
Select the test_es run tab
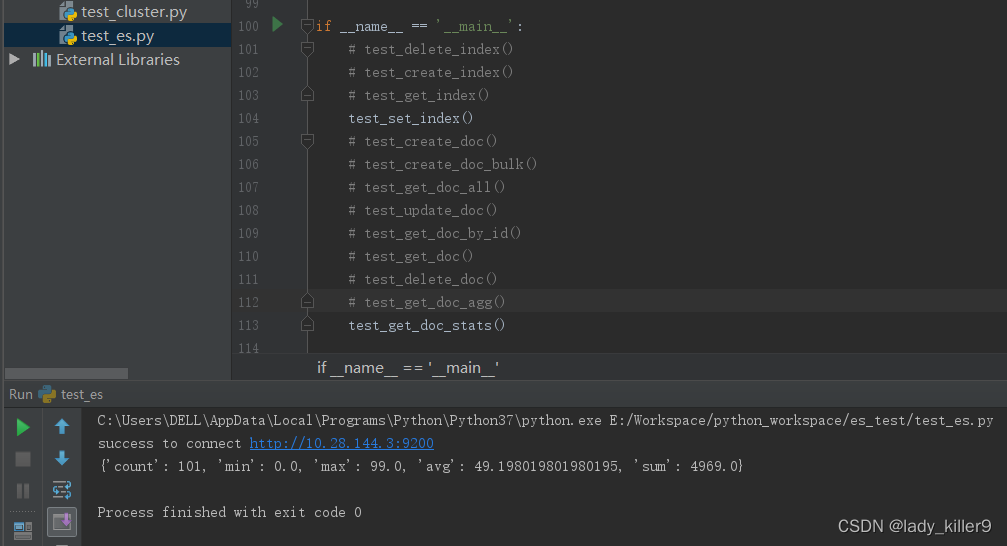click(x=82, y=394)
